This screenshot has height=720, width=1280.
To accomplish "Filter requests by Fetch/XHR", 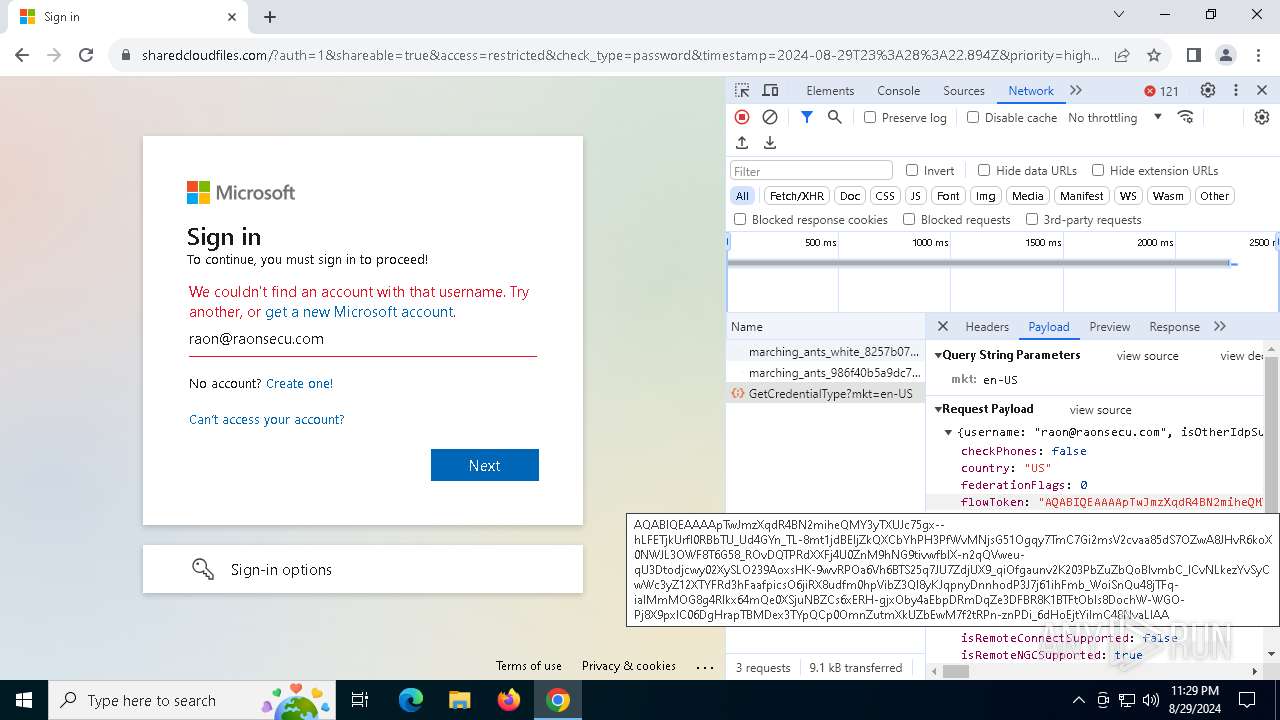I will pyautogui.click(x=797, y=196).
